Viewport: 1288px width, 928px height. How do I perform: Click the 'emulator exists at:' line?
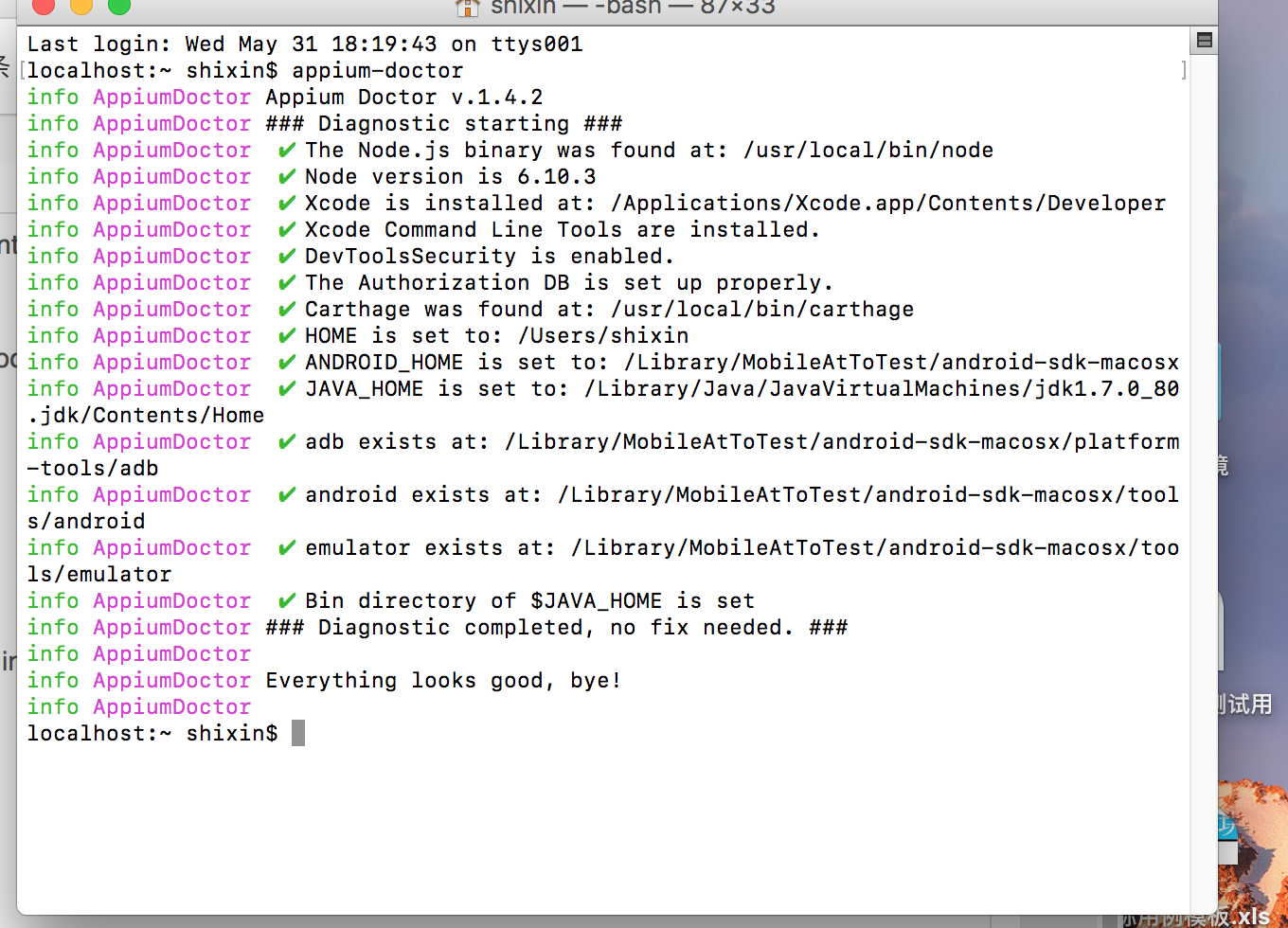coord(742,548)
